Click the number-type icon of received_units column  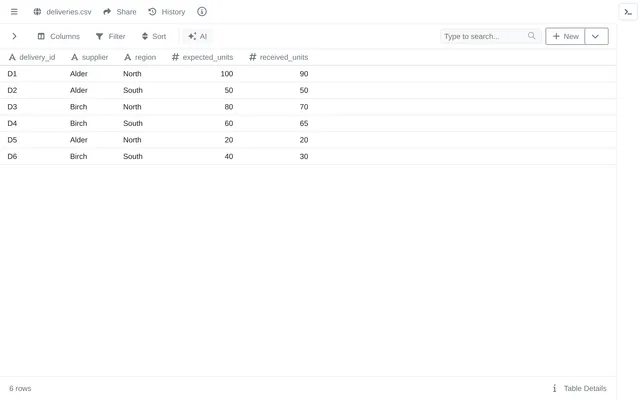(253, 57)
